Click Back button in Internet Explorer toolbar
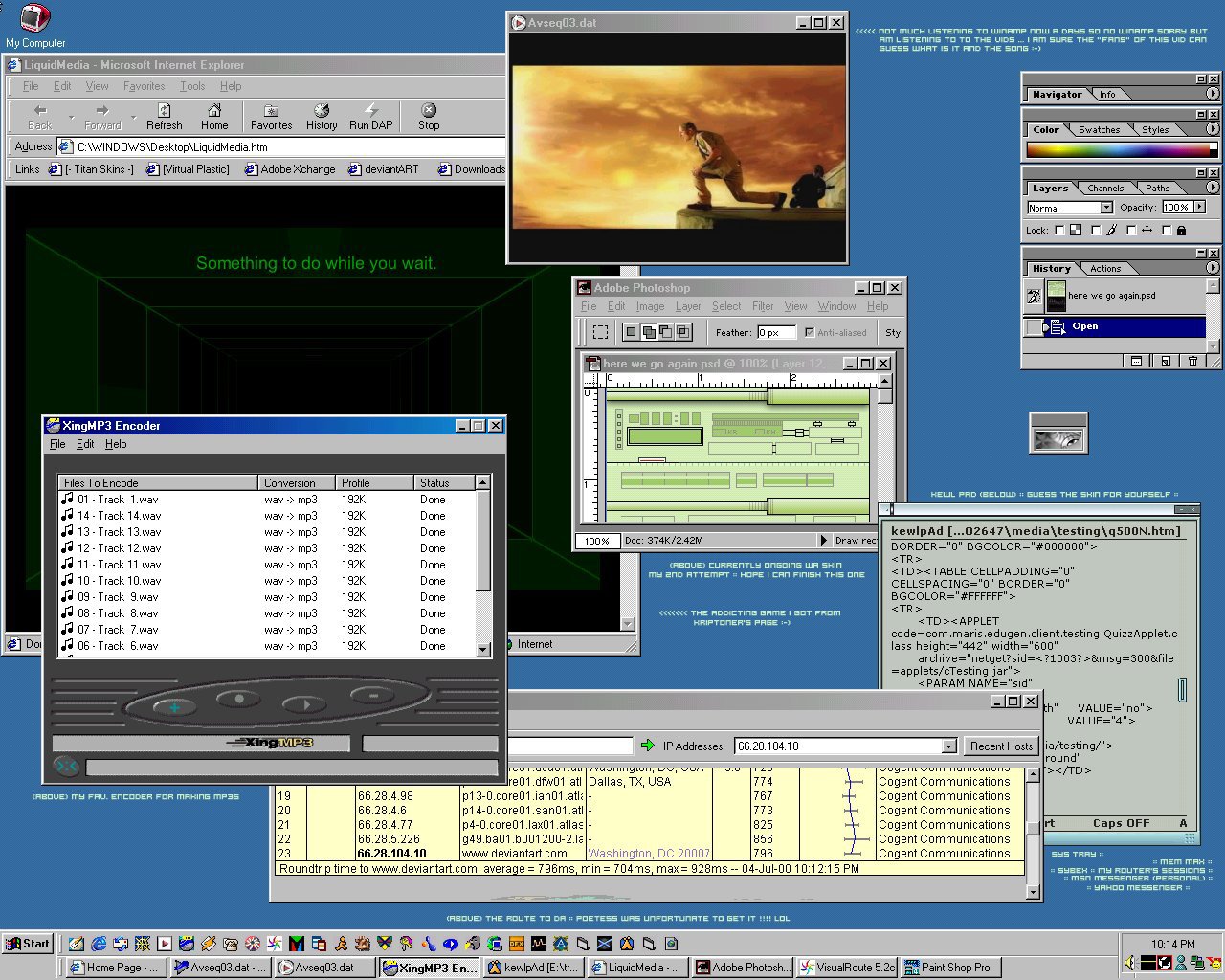The width and height of the screenshot is (1225, 980). (x=40, y=116)
